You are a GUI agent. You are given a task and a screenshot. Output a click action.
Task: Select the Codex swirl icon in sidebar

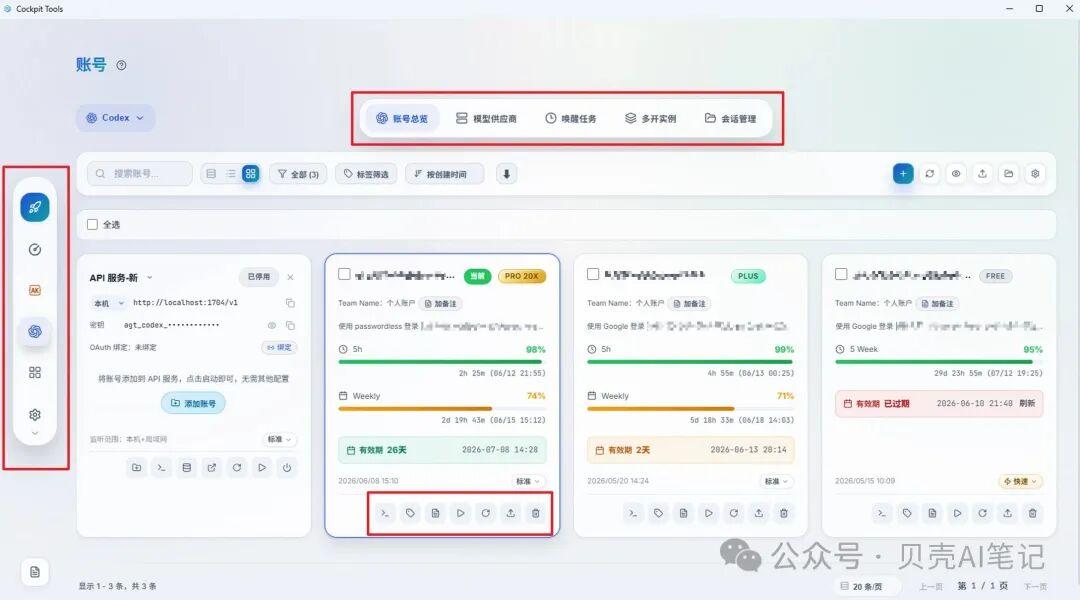[x=34, y=331]
